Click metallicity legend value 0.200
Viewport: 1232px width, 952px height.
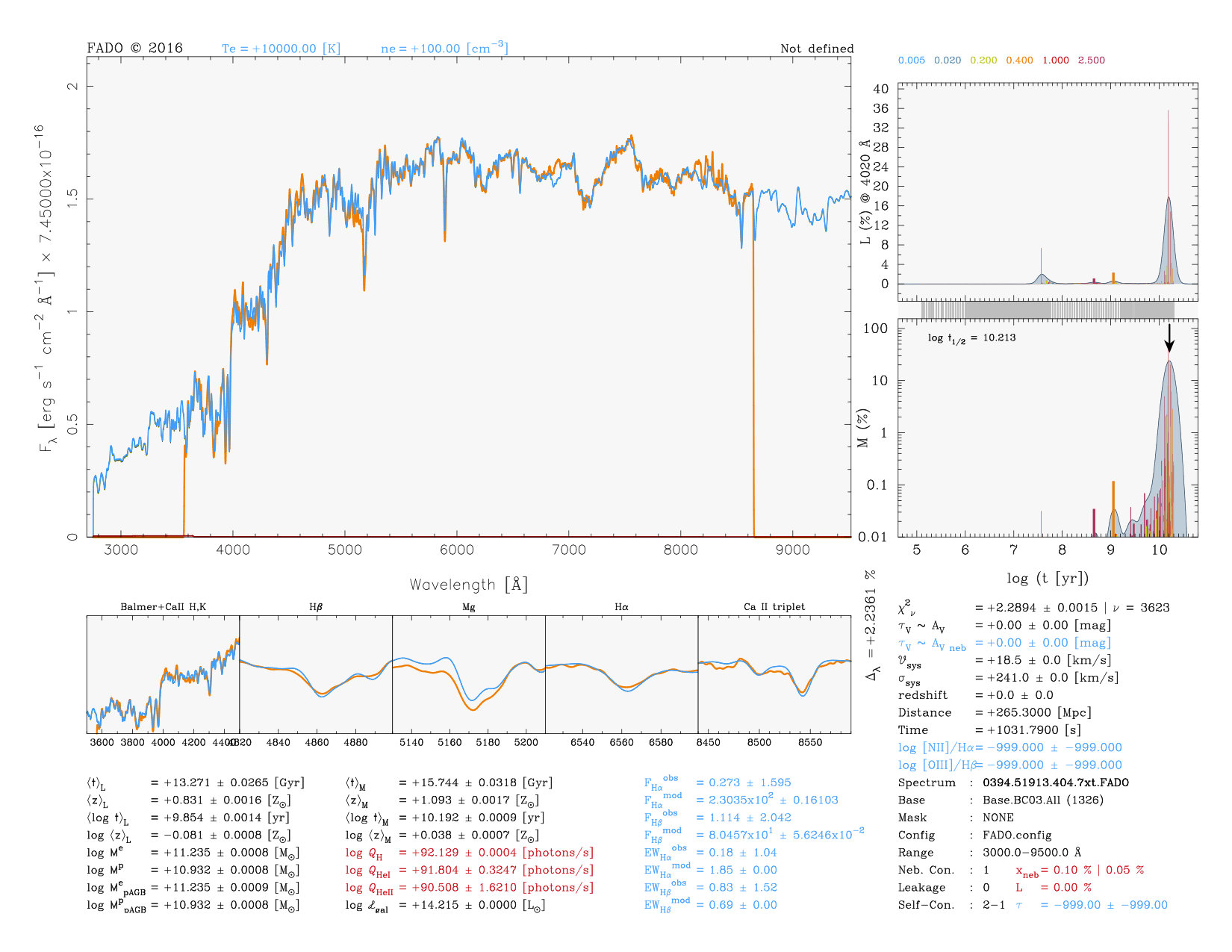983,60
